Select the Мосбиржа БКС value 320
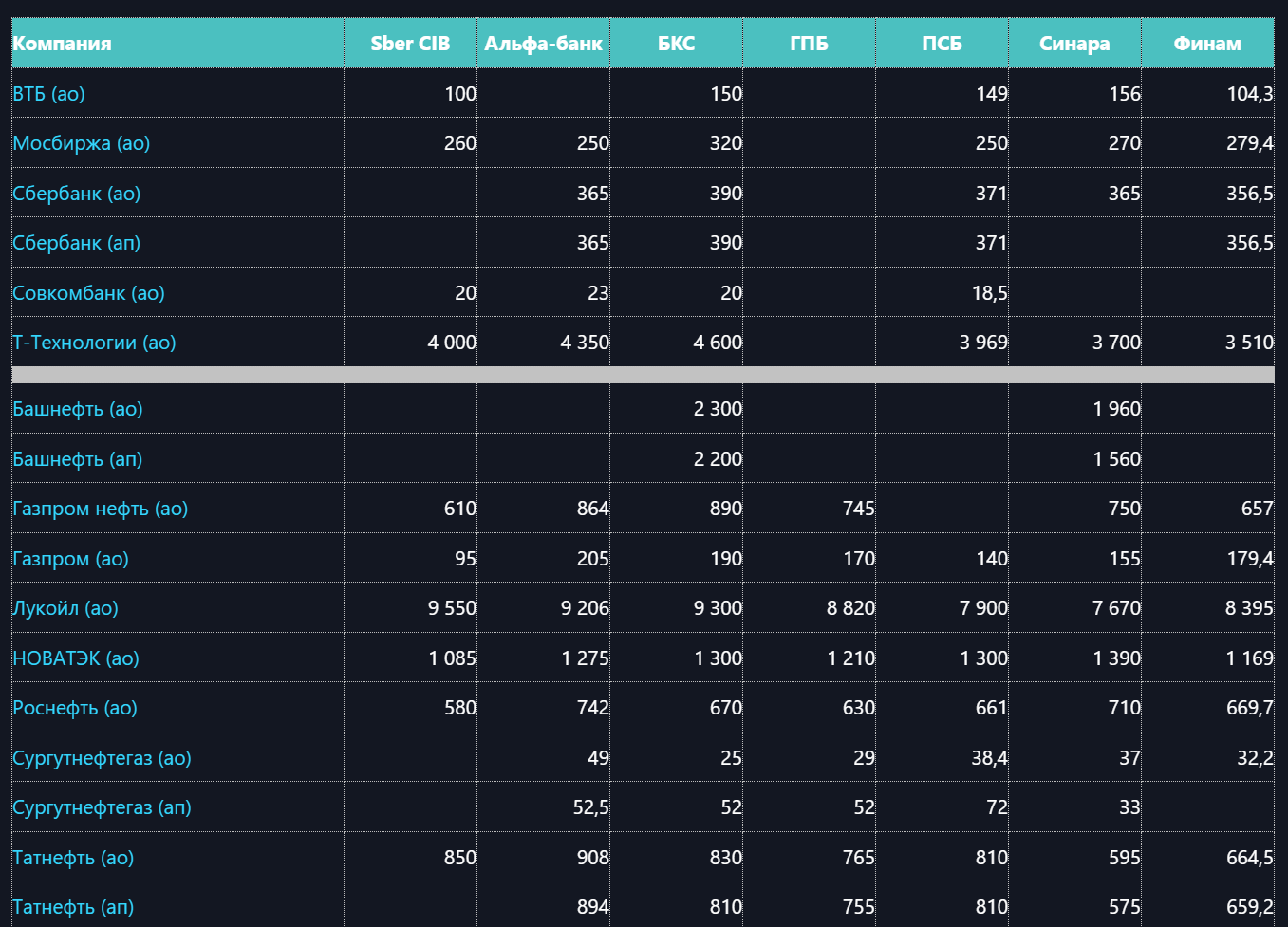1288x927 pixels. pyautogui.click(x=726, y=143)
